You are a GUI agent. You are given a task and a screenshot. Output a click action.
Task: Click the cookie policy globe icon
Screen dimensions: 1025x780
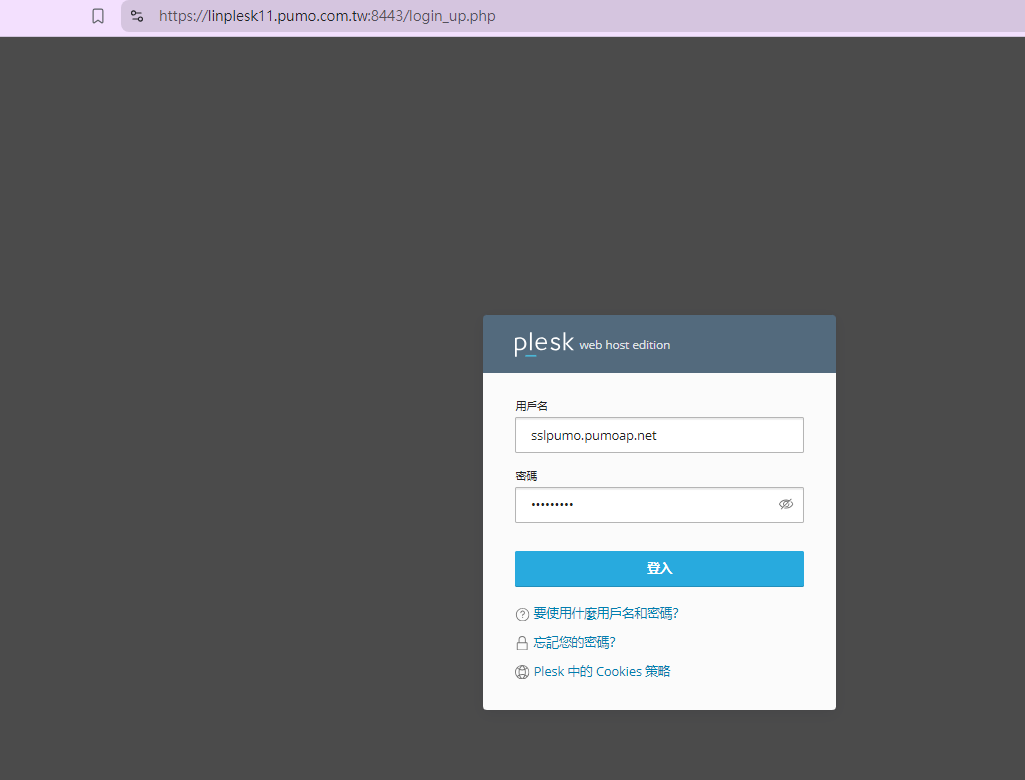pyautogui.click(x=522, y=672)
